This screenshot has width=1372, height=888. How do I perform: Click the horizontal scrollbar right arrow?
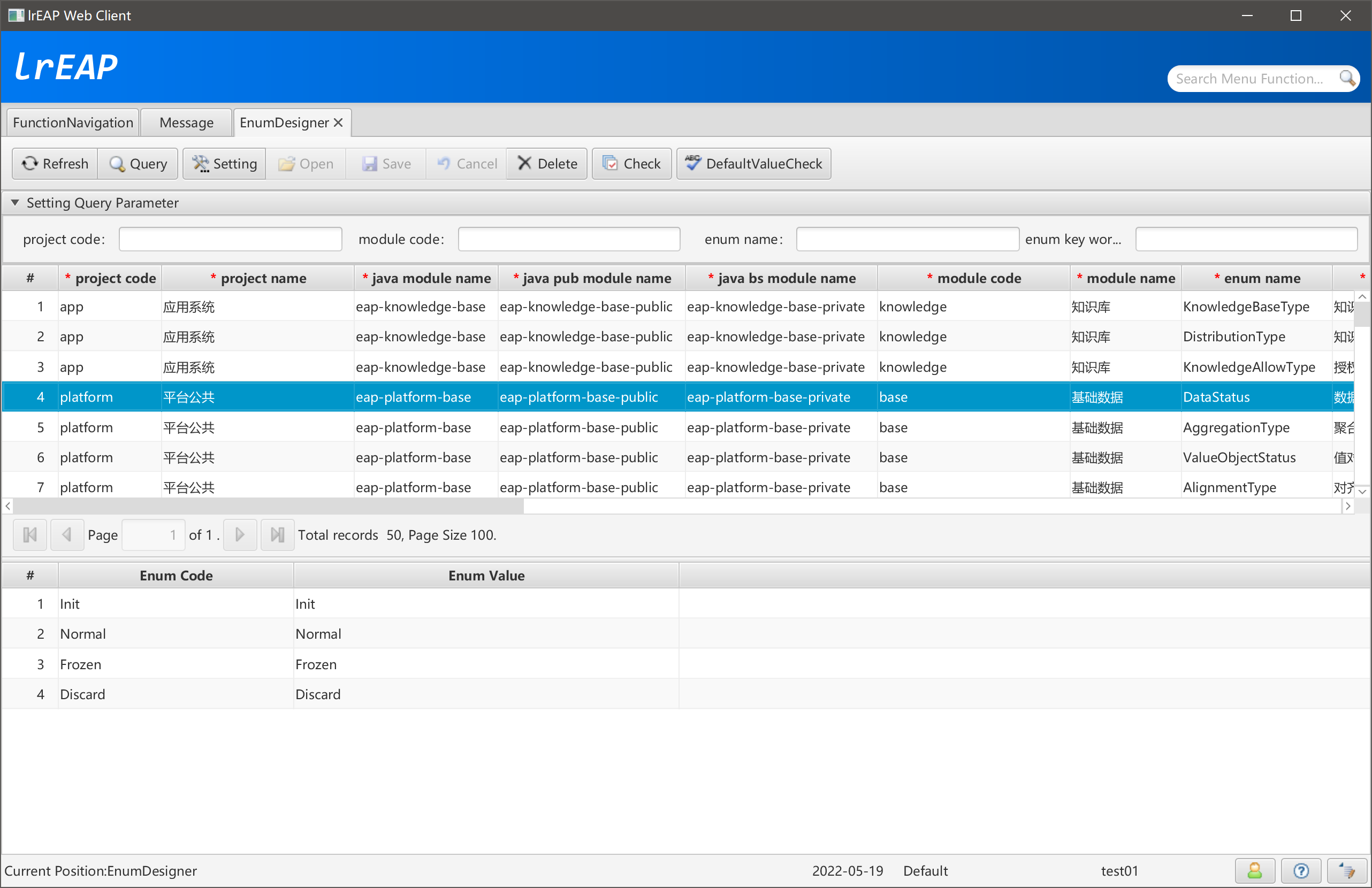[1348, 506]
